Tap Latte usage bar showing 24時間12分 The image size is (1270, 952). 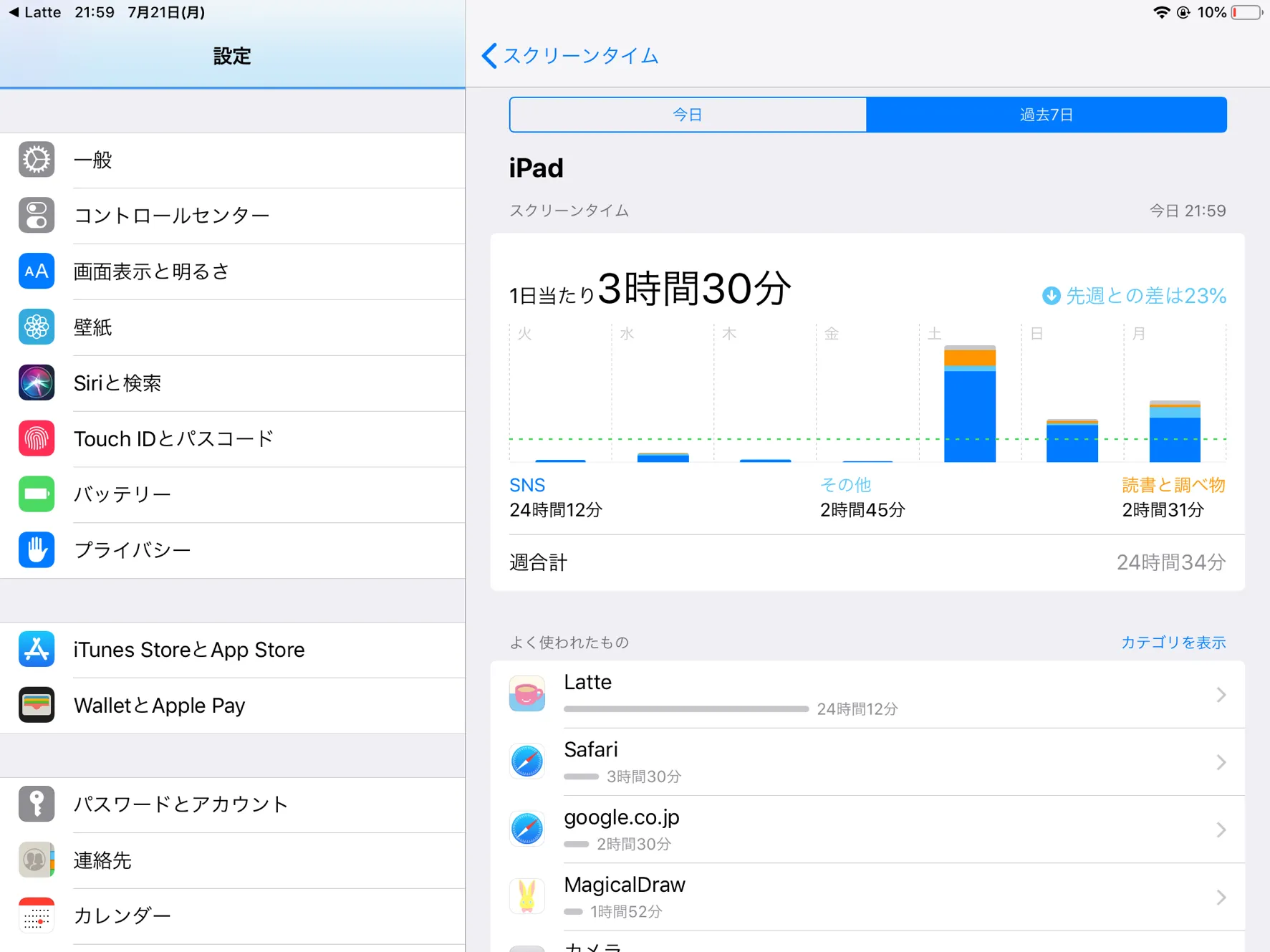[686, 709]
